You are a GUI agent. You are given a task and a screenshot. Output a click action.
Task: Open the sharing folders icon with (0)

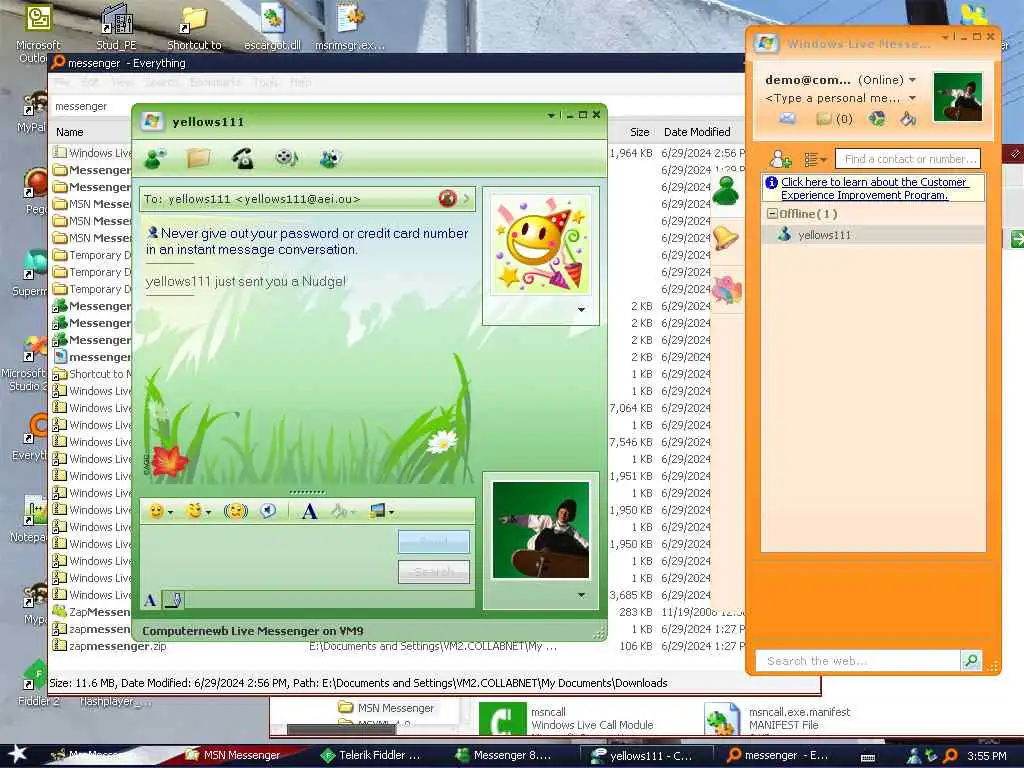(834, 119)
